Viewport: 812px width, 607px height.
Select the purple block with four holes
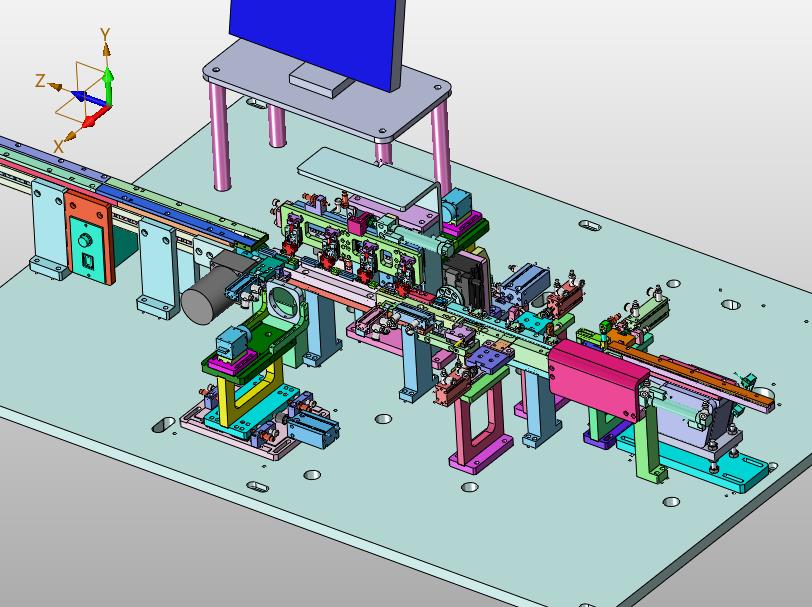click(490, 357)
